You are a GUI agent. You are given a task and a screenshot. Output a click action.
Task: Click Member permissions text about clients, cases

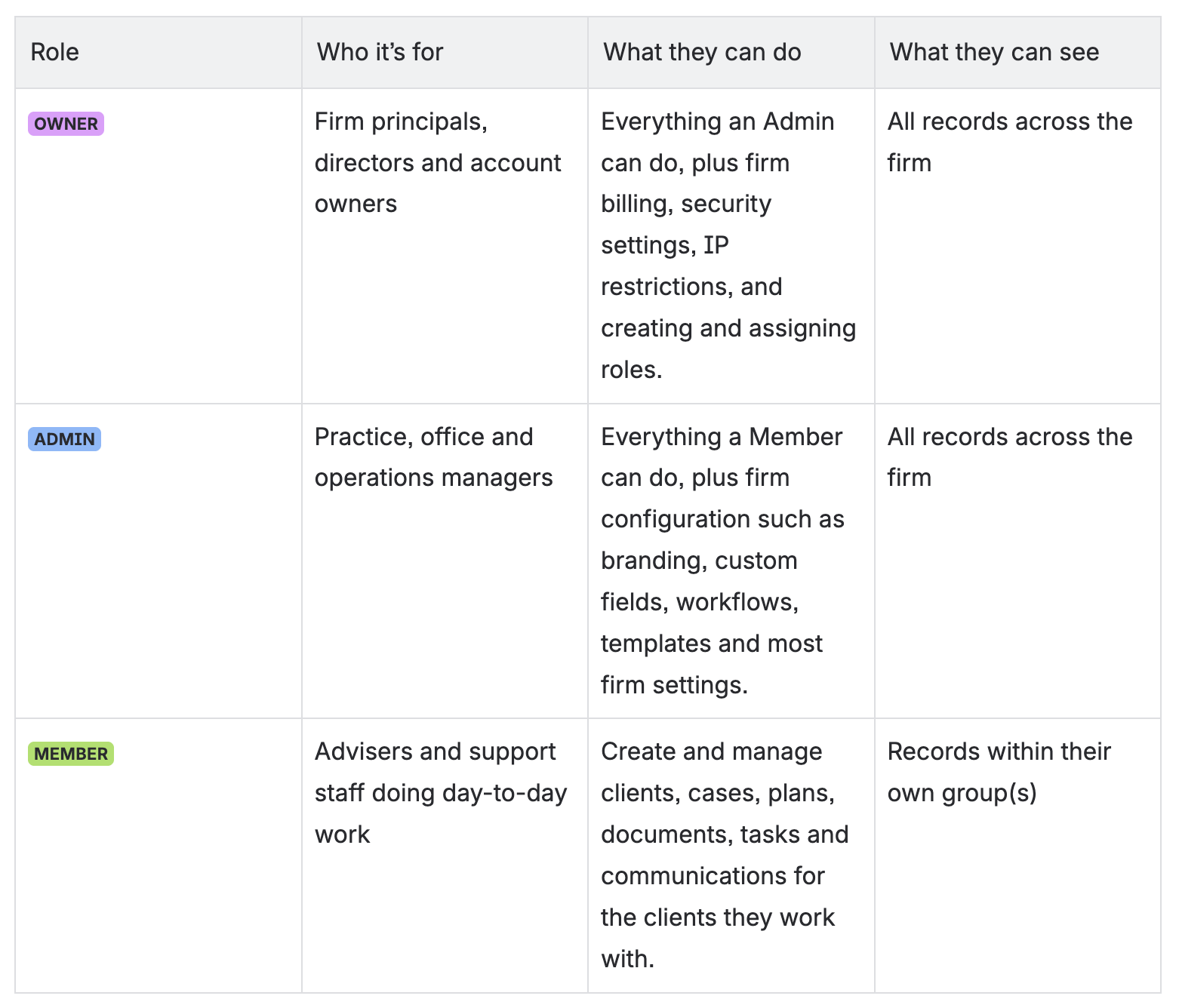[x=725, y=855]
